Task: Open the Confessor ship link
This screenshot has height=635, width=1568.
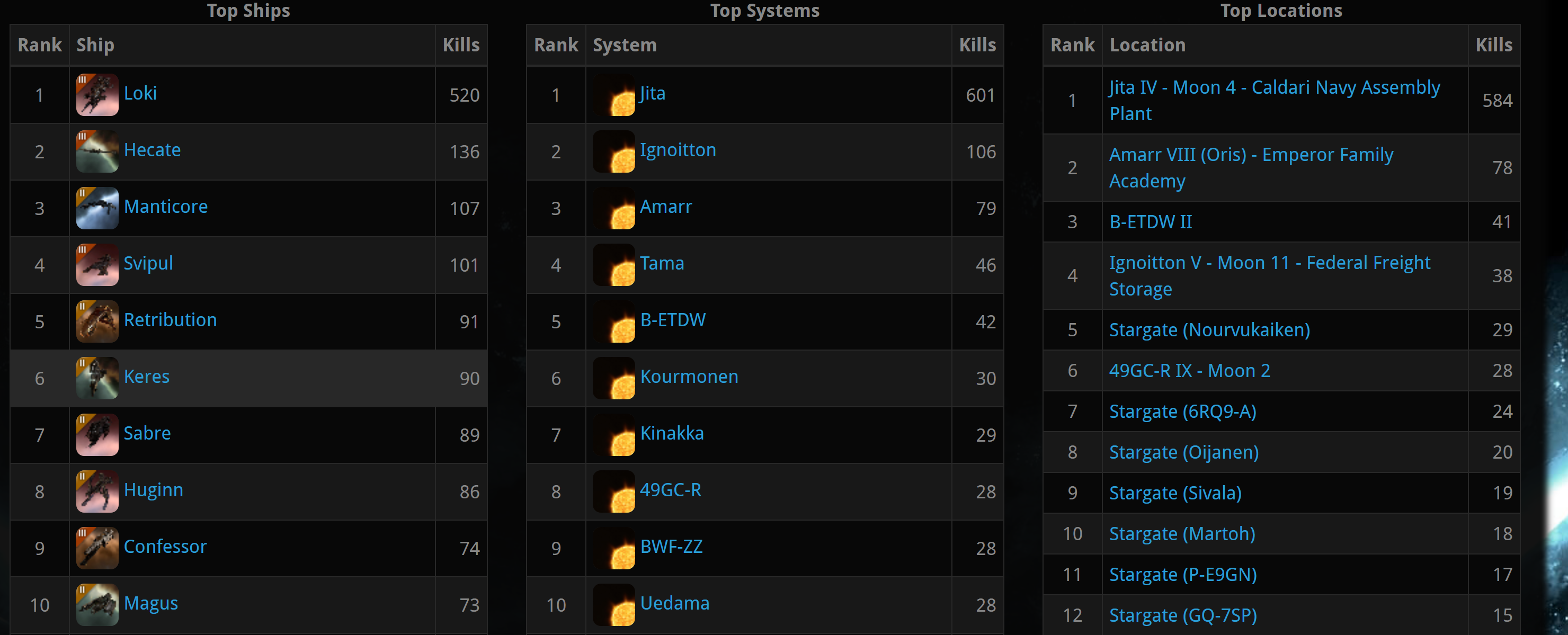Action: click(x=165, y=546)
